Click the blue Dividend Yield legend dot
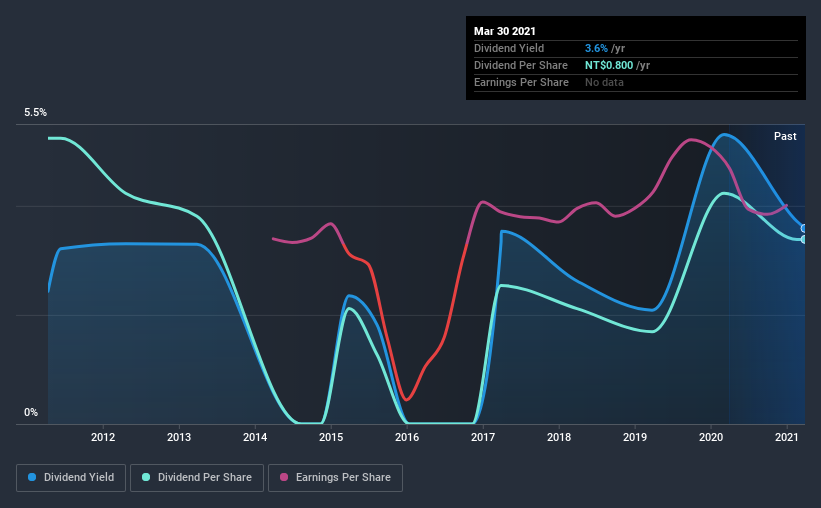 pyautogui.click(x=32, y=477)
